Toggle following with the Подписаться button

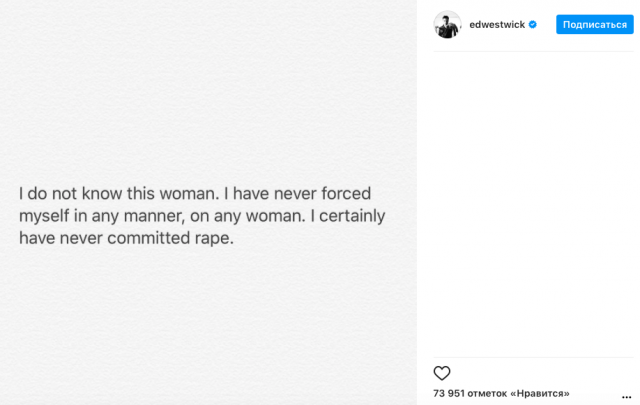tap(594, 25)
